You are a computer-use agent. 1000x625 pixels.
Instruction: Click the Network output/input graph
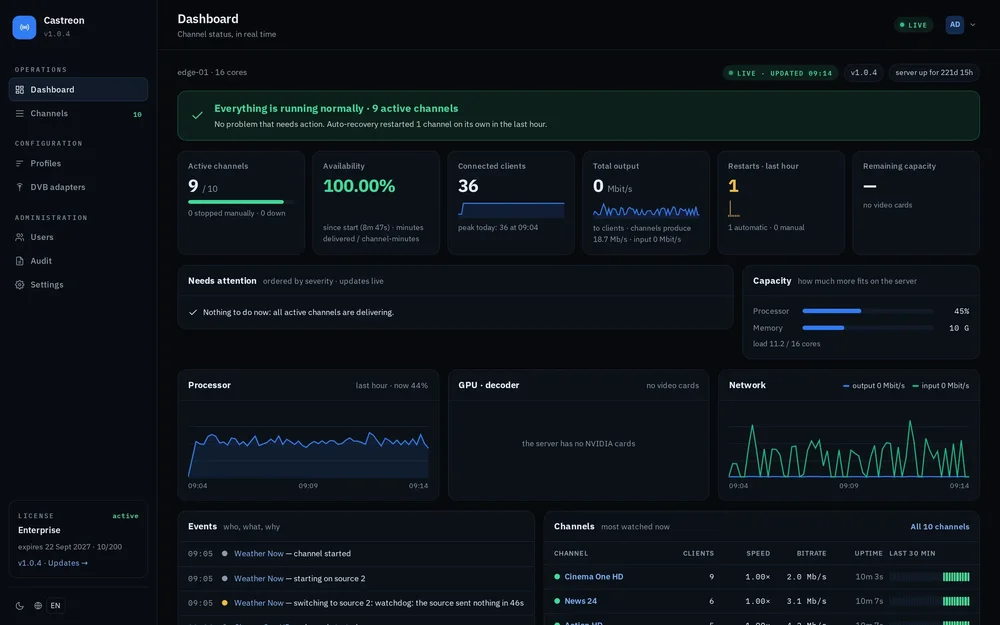coord(849,448)
